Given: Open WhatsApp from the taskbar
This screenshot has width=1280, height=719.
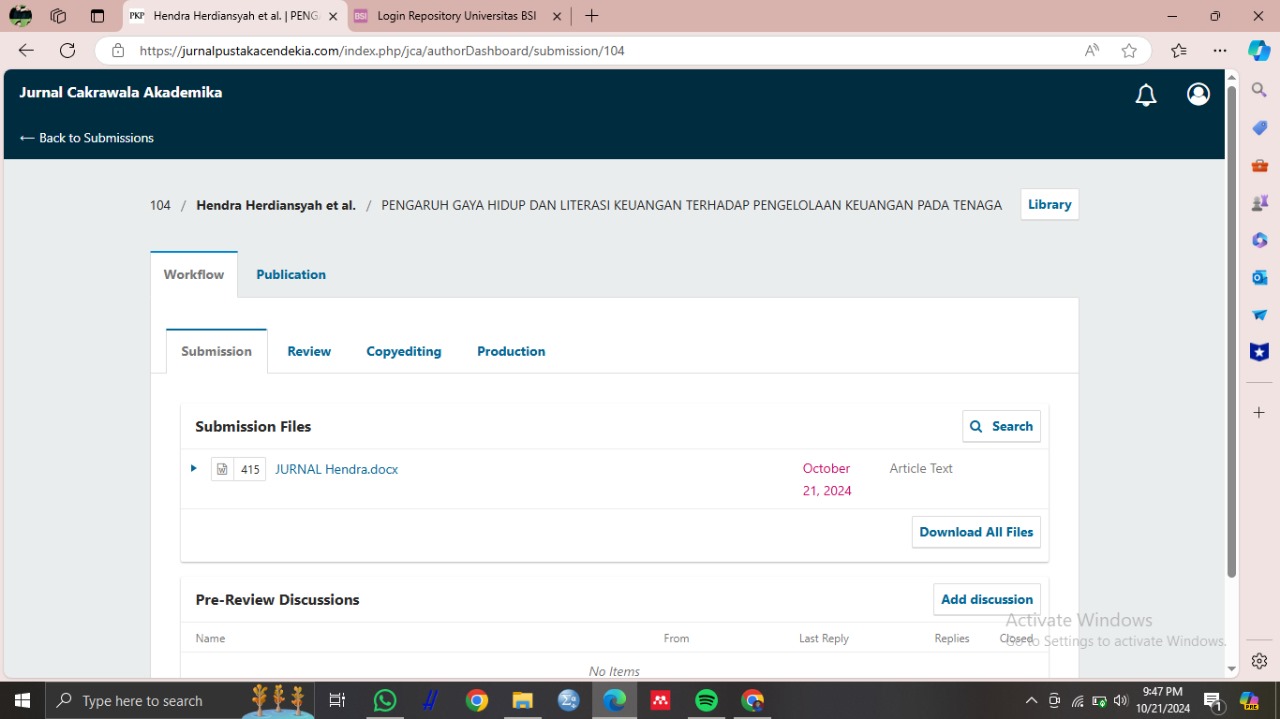Looking at the screenshot, I should (x=385, y=700).
